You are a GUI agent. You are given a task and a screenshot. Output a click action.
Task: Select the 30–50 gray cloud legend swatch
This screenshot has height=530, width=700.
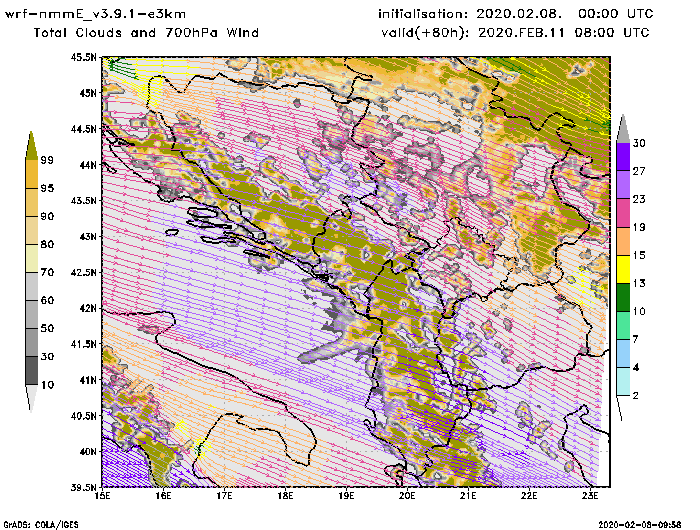pos(32,342)
